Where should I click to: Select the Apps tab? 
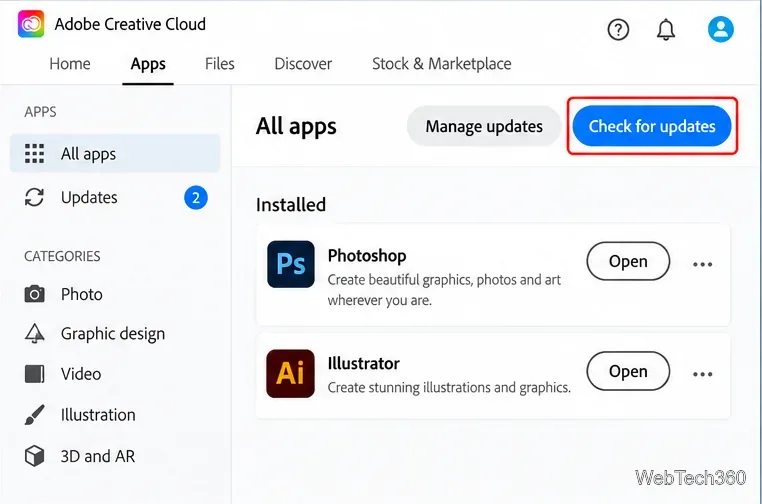(x=148, y=64)
